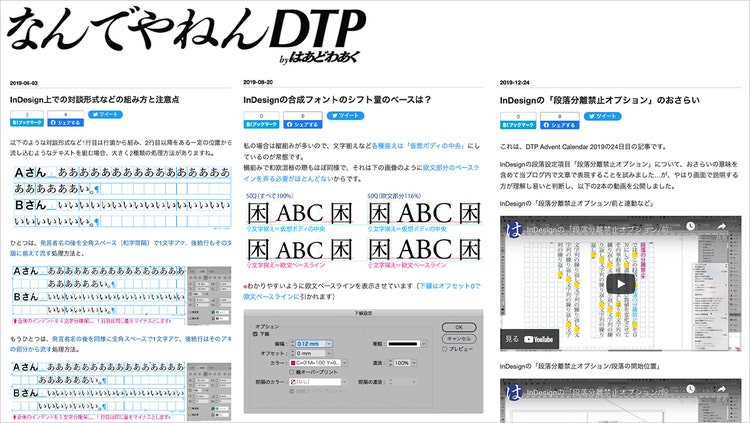Screen dimensions: 750x423
Task: Click 見る YouTube button on first video
Action: coord(529,339)
